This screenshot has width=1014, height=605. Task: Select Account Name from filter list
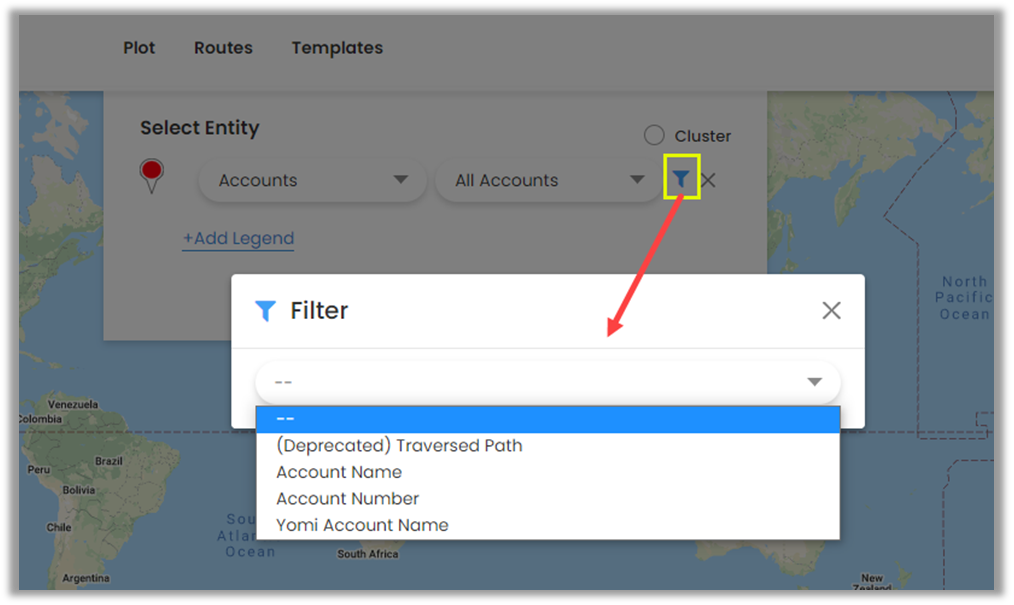coord(339,472)
